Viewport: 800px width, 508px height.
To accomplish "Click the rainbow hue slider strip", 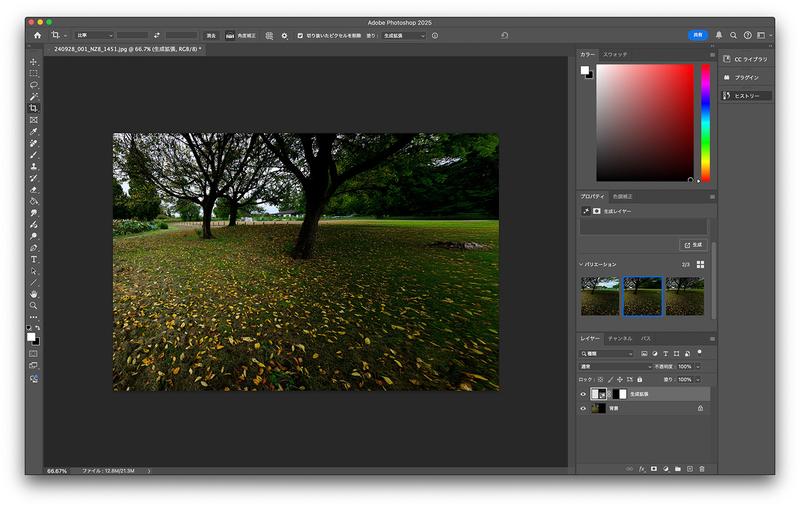I will (x=705, y=122).
